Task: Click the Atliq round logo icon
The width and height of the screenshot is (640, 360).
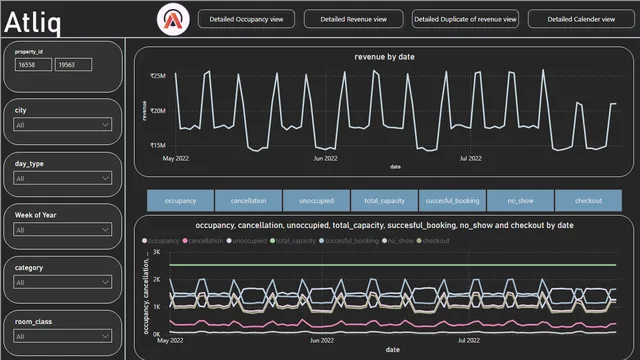Action: point(173,19)
